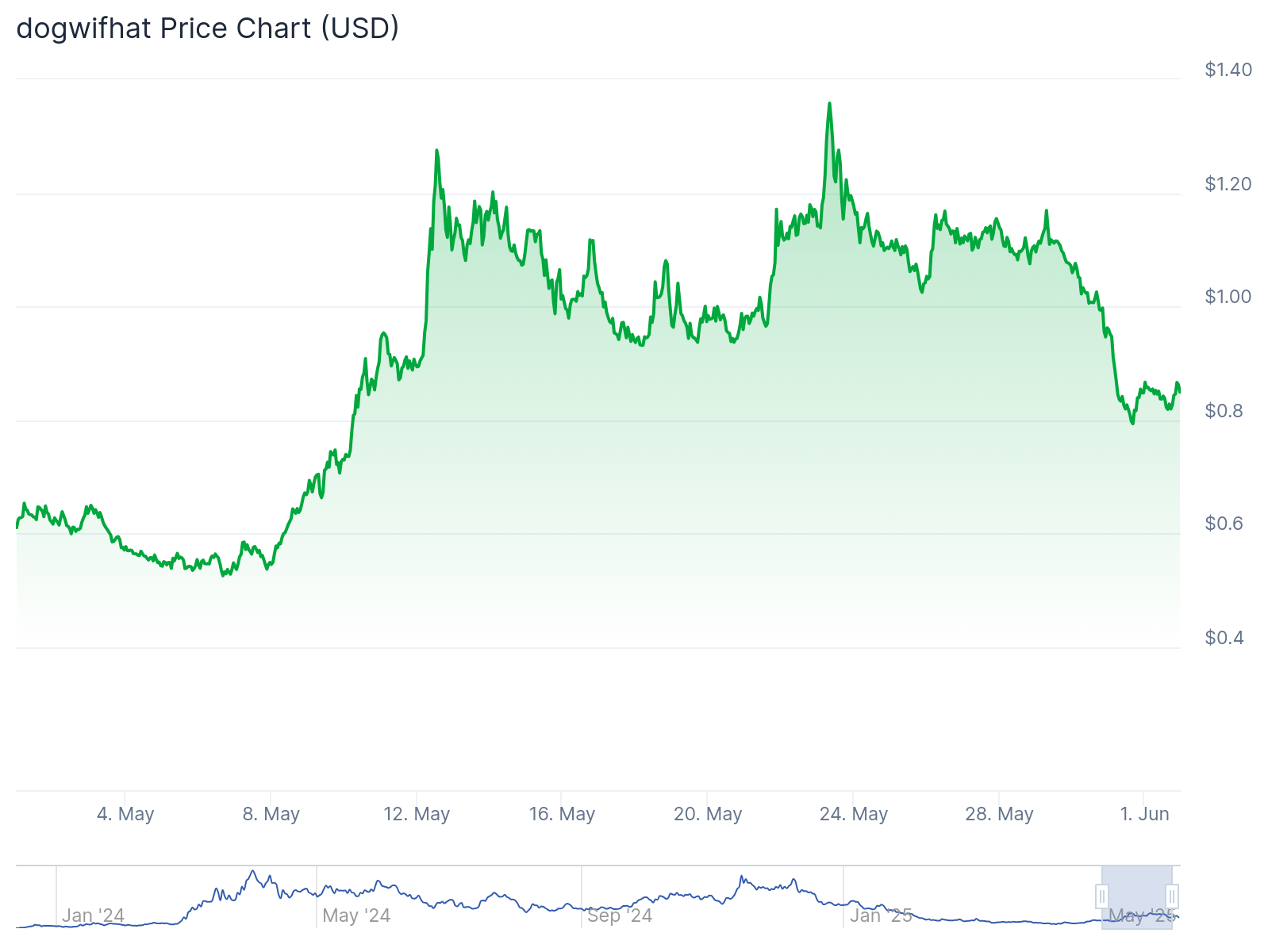Click the $1.40 price axis label

1228,70
